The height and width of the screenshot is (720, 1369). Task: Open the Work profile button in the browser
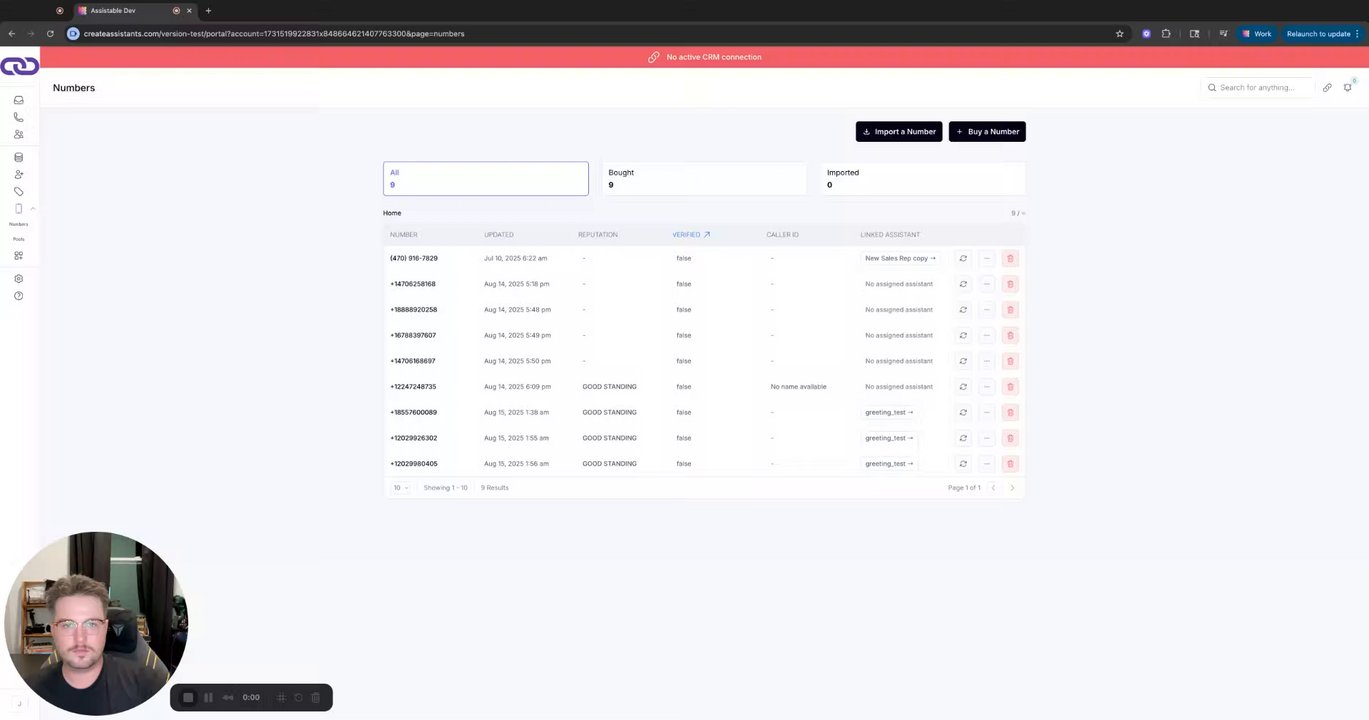coord(1257,33)
